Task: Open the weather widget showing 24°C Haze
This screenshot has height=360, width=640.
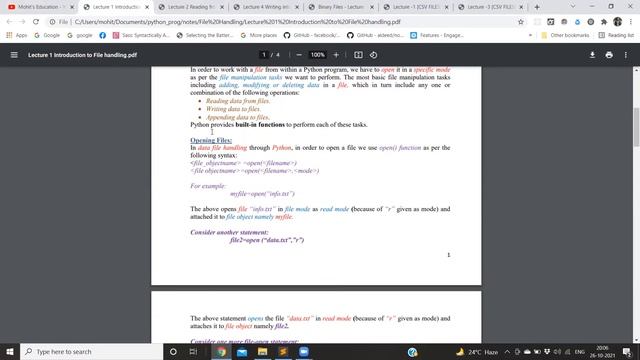Action: [478, 352]
